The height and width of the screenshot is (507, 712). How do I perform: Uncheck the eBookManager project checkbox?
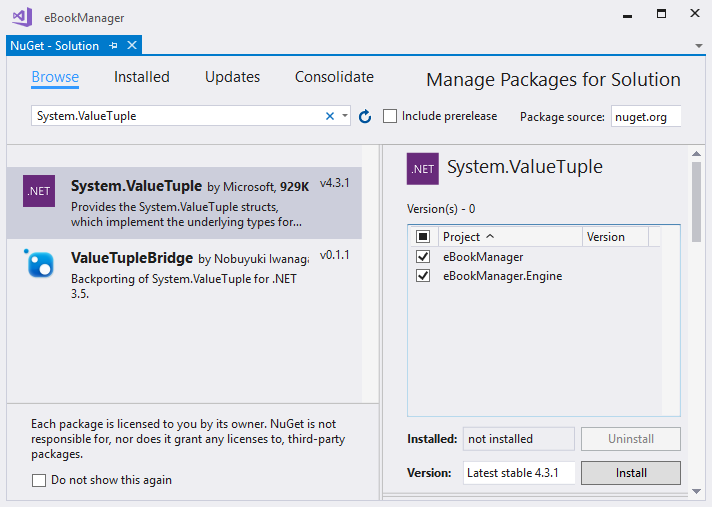tap(423, 256)
